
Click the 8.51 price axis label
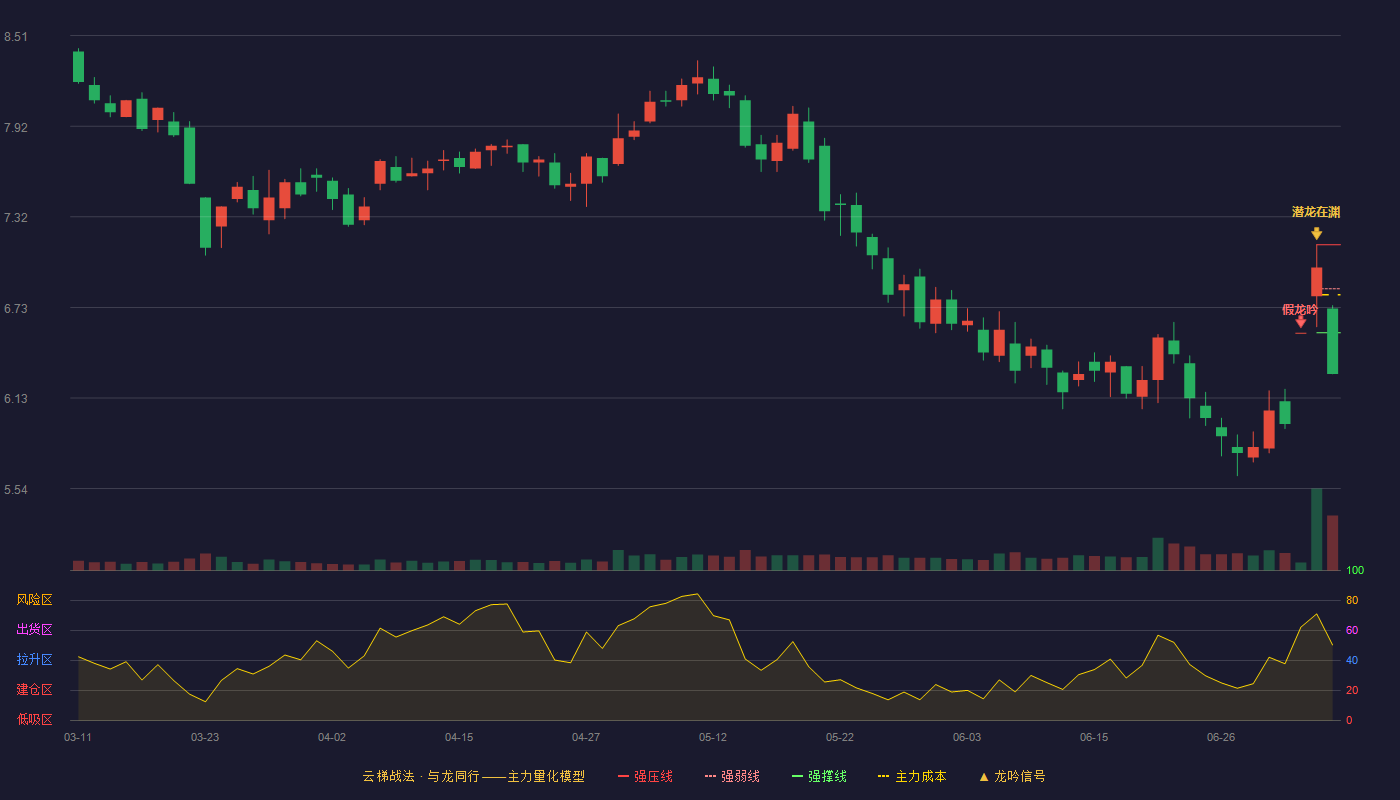pos(16,37)
